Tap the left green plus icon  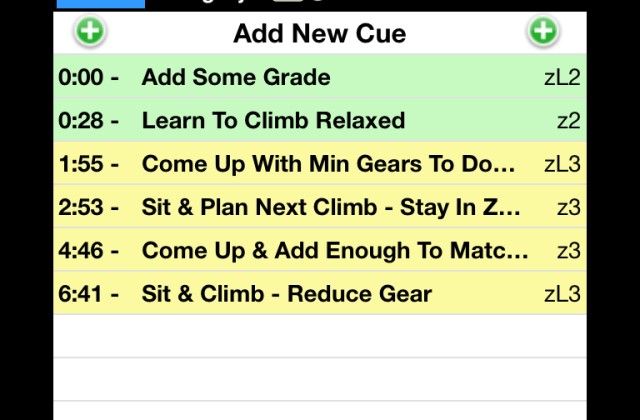click(90, 31)
